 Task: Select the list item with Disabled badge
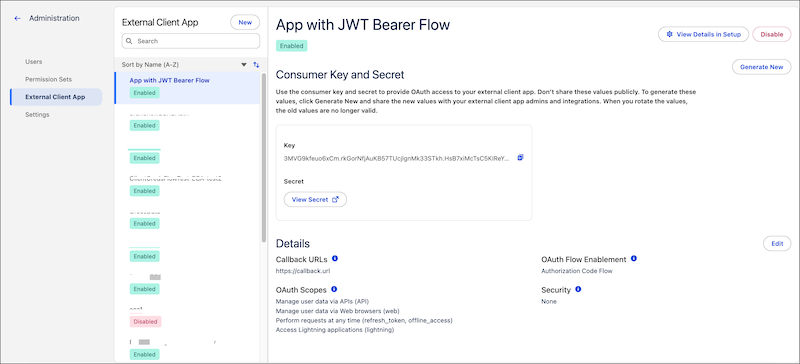(x=187, y=317)
